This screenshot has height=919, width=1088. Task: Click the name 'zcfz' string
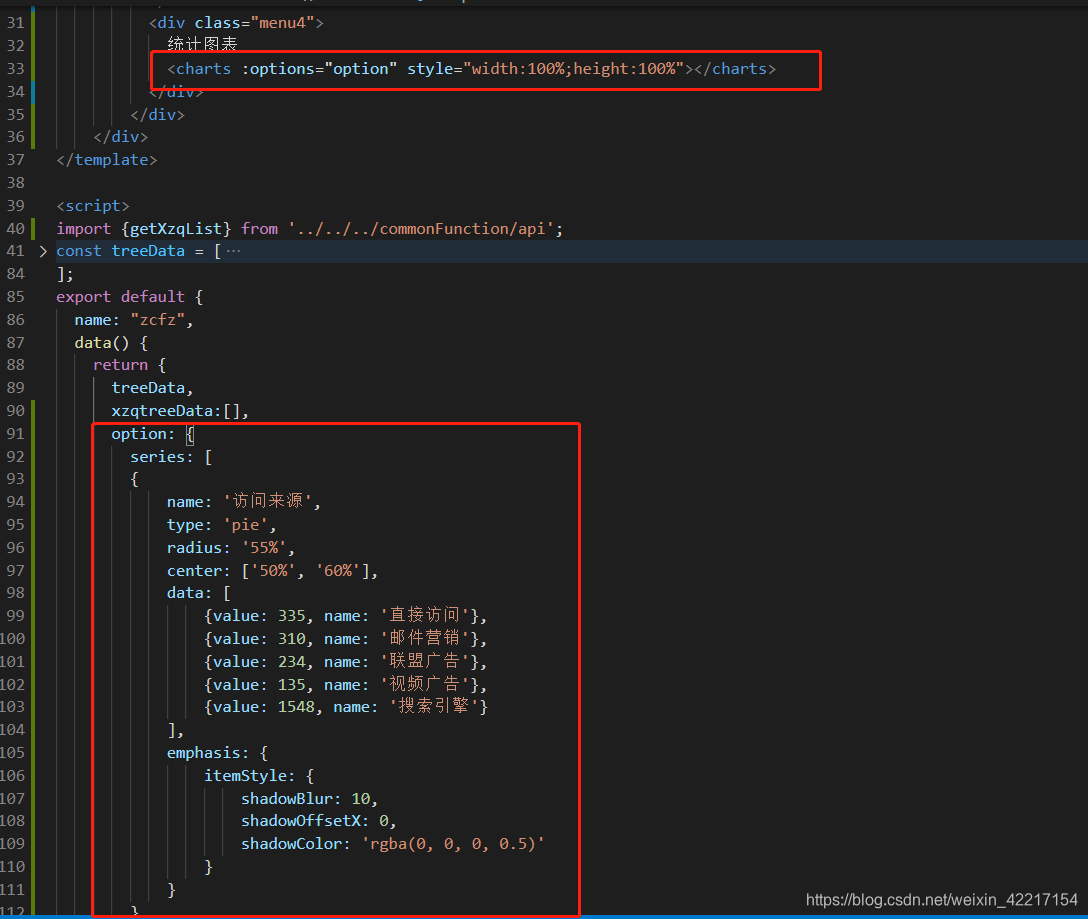pyautogui.click(x=159, y=319)
